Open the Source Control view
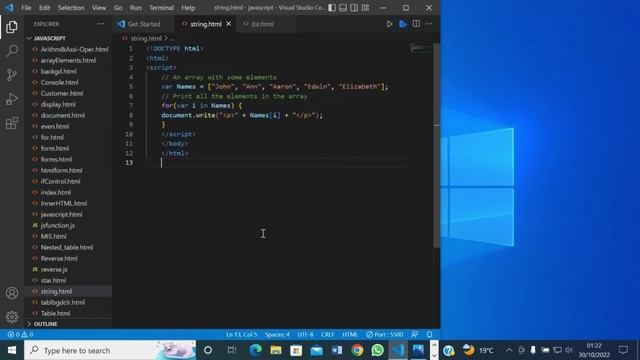The image size is (640, 360). pos(12,75)
